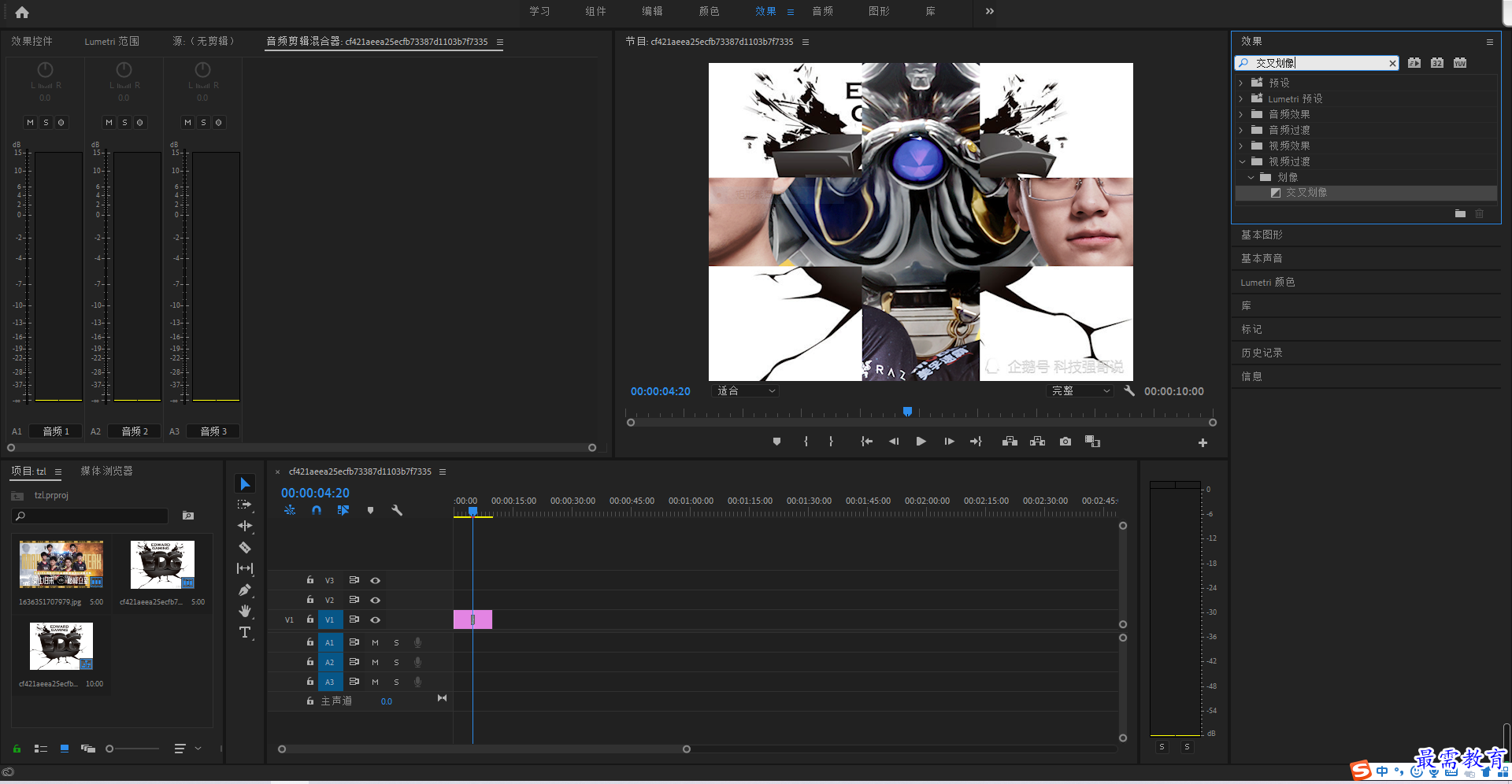Screen dimensions: 1512x784
Task: Select the Selection tool arrow
Action: coord(245,483)
